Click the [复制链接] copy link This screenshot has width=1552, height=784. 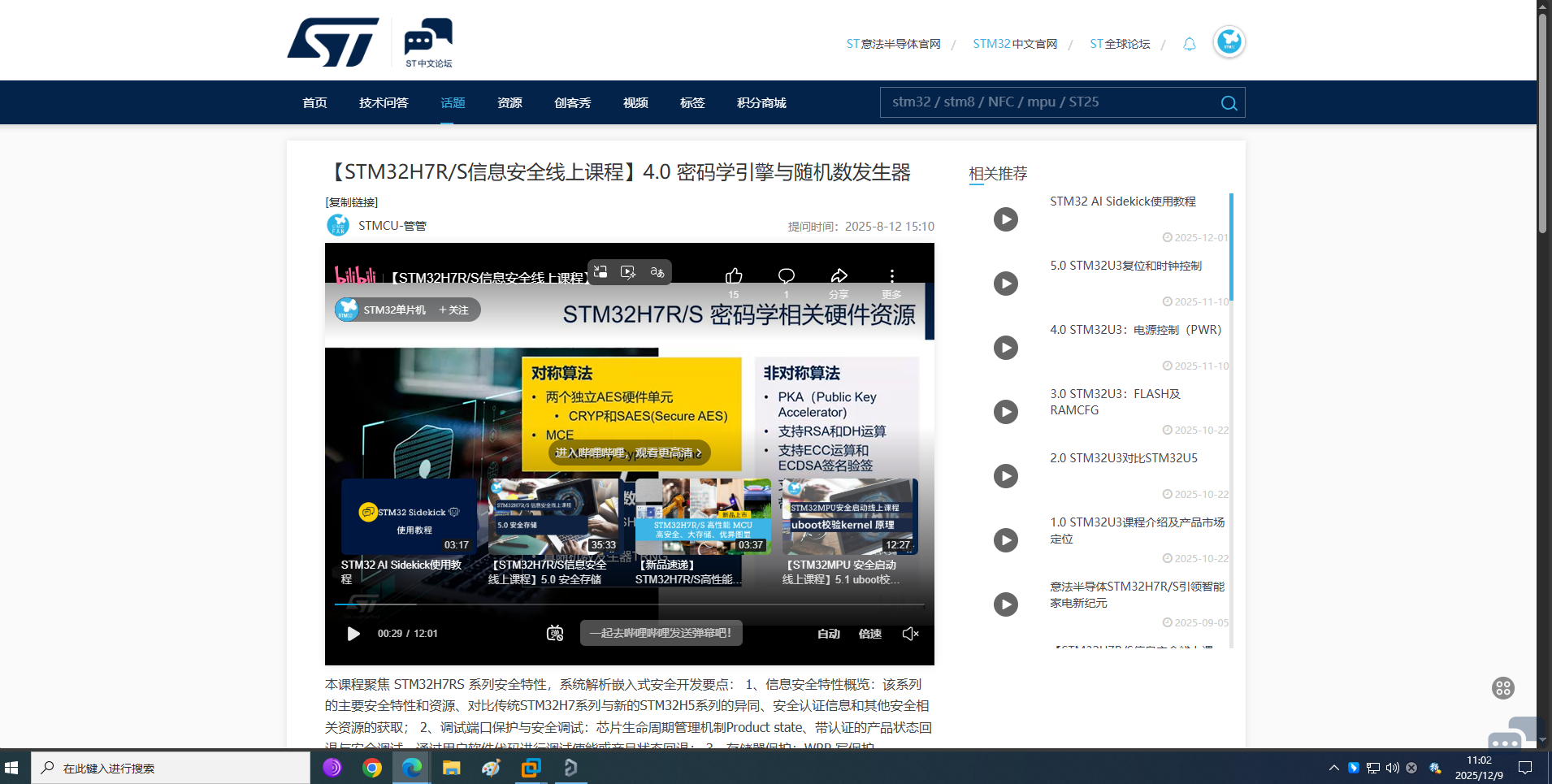[352, 202]
